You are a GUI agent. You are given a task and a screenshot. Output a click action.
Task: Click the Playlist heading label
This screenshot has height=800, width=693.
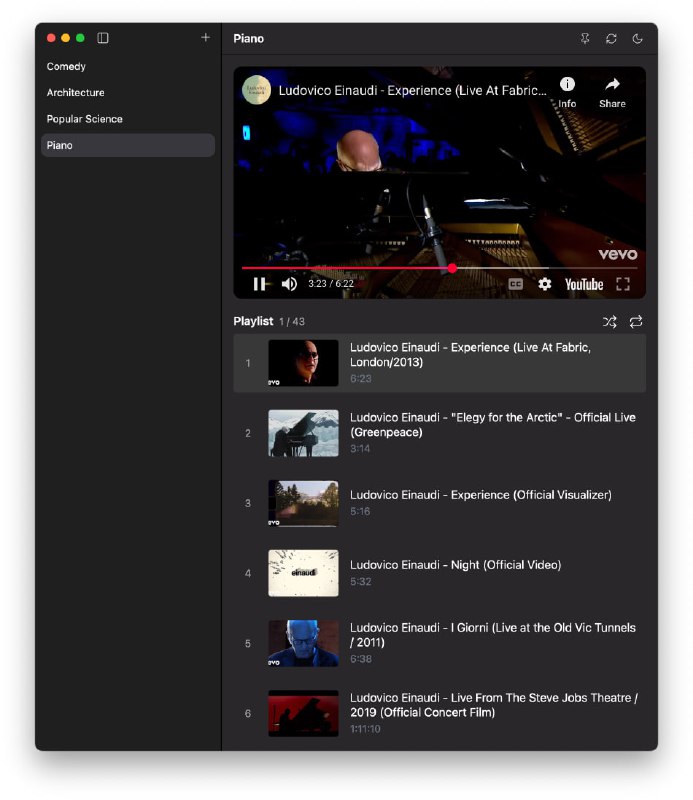pos(253,321)
